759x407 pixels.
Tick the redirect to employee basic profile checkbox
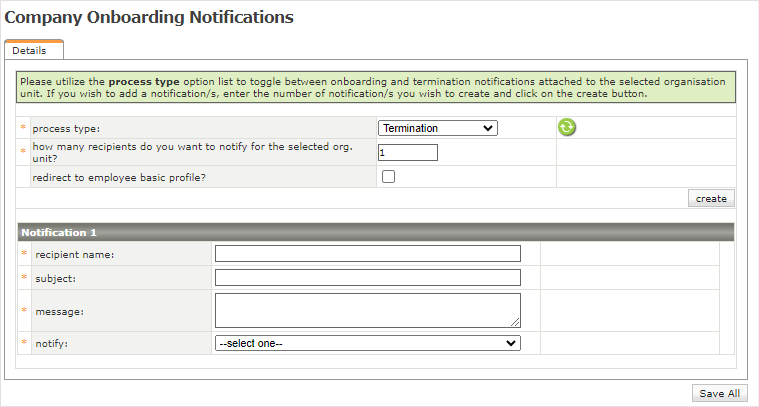[x=388, y=177]
